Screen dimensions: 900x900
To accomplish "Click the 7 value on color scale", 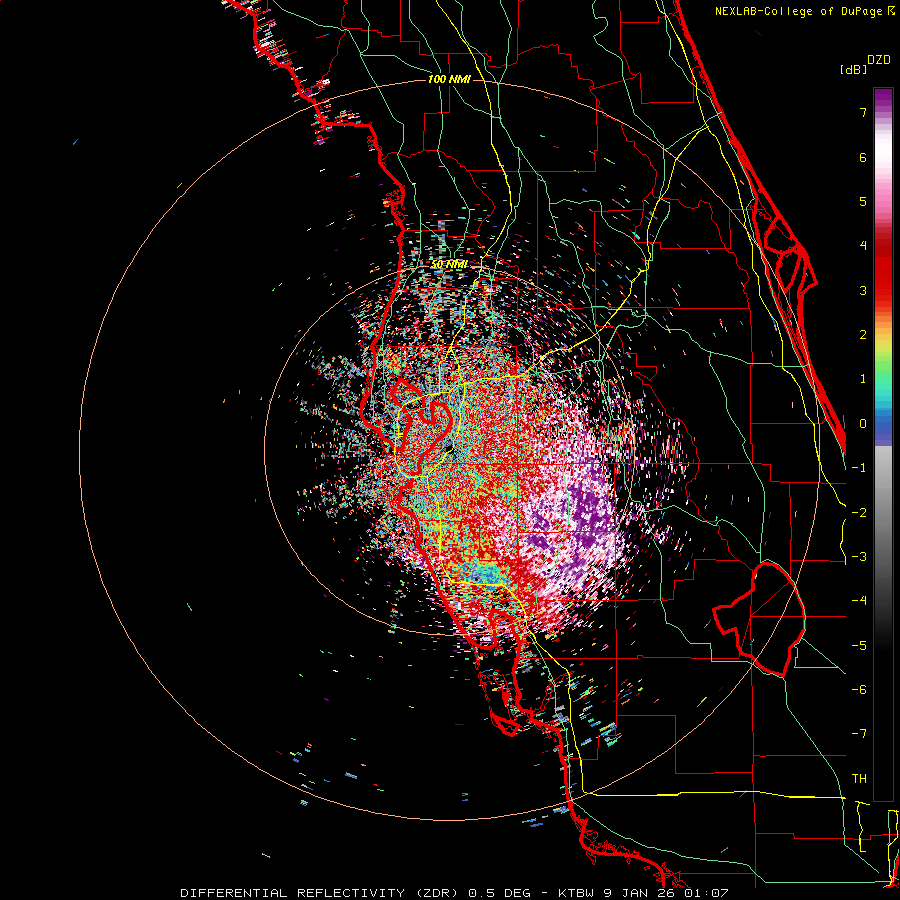I will [x=863, y=112].
